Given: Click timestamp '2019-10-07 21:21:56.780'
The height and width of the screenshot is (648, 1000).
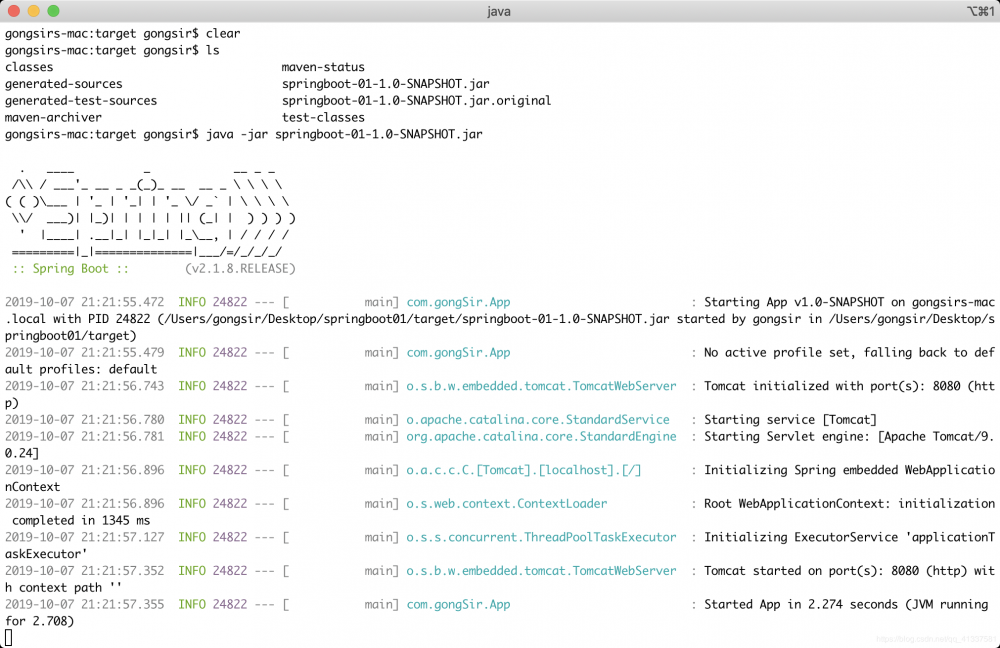Looking at the screenshot, I should (85, 420).
